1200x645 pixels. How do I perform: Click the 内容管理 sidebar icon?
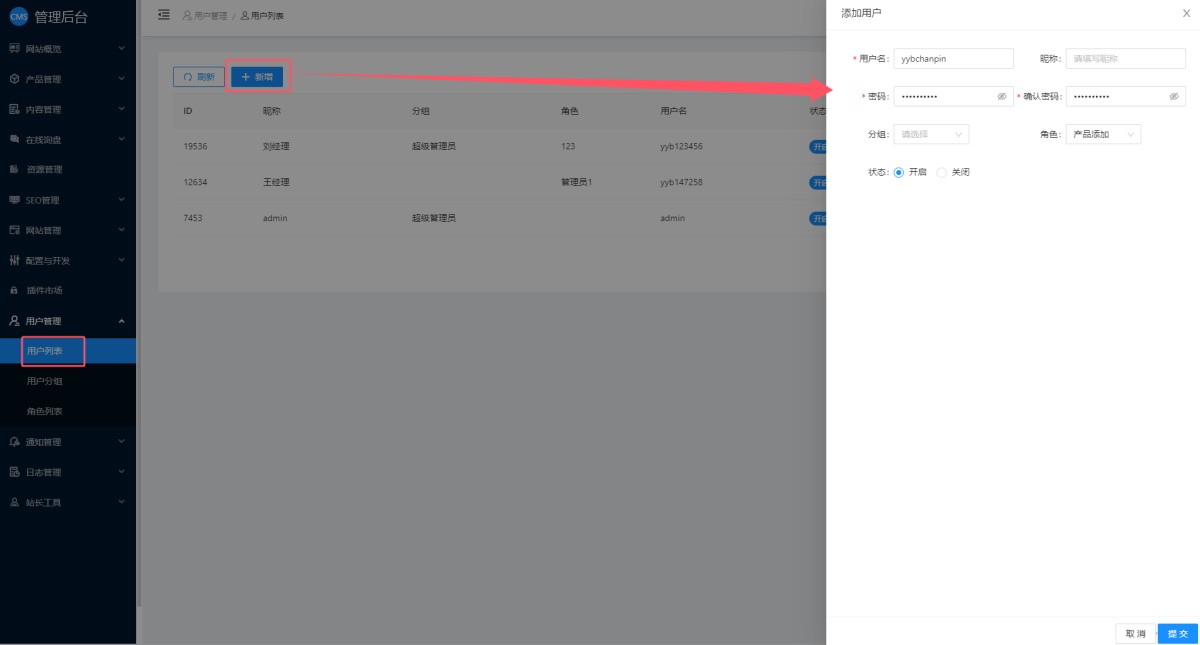pyautogui.click(x=14, y=109)
